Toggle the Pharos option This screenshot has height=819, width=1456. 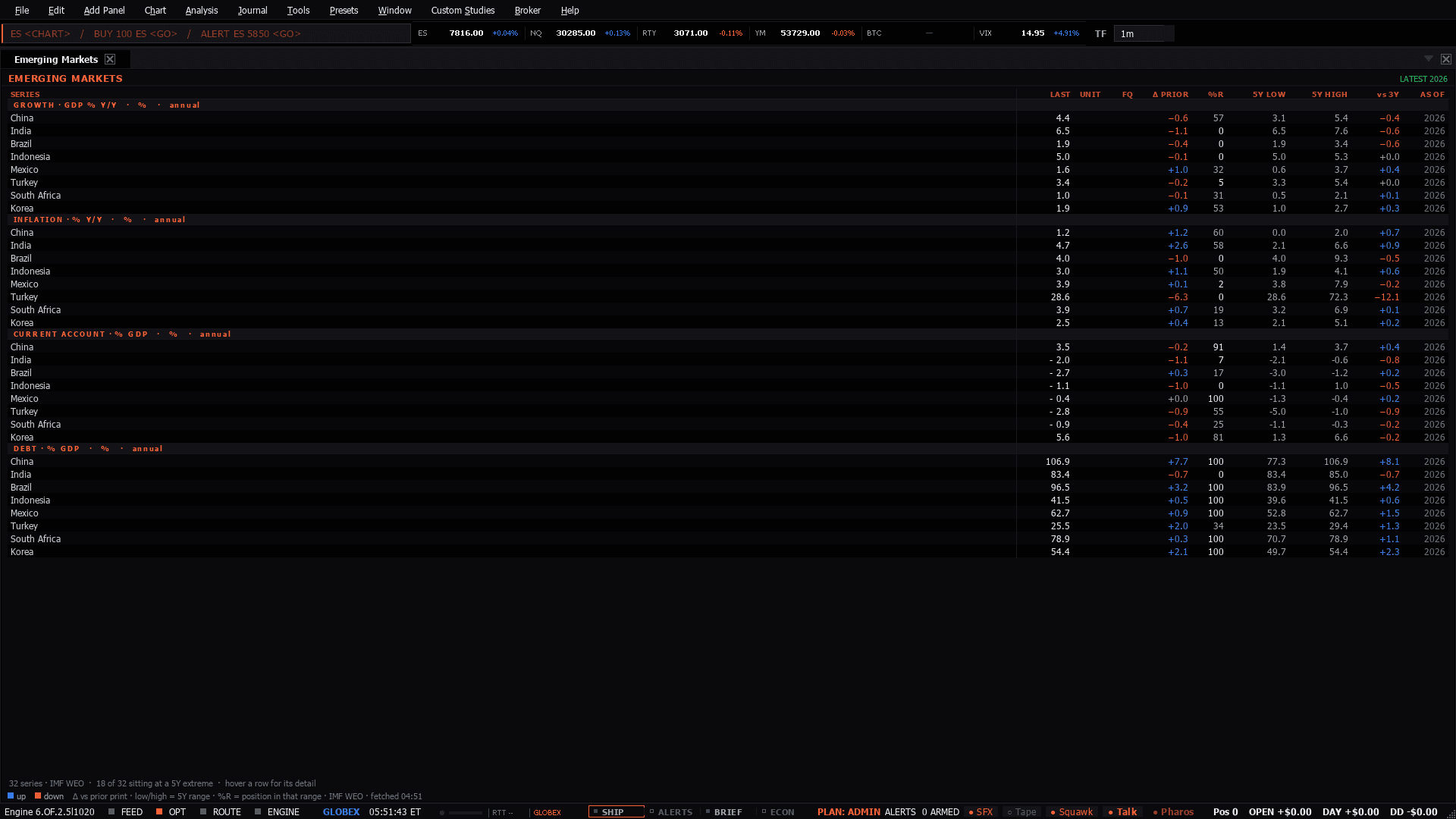tap(1172, 811)
